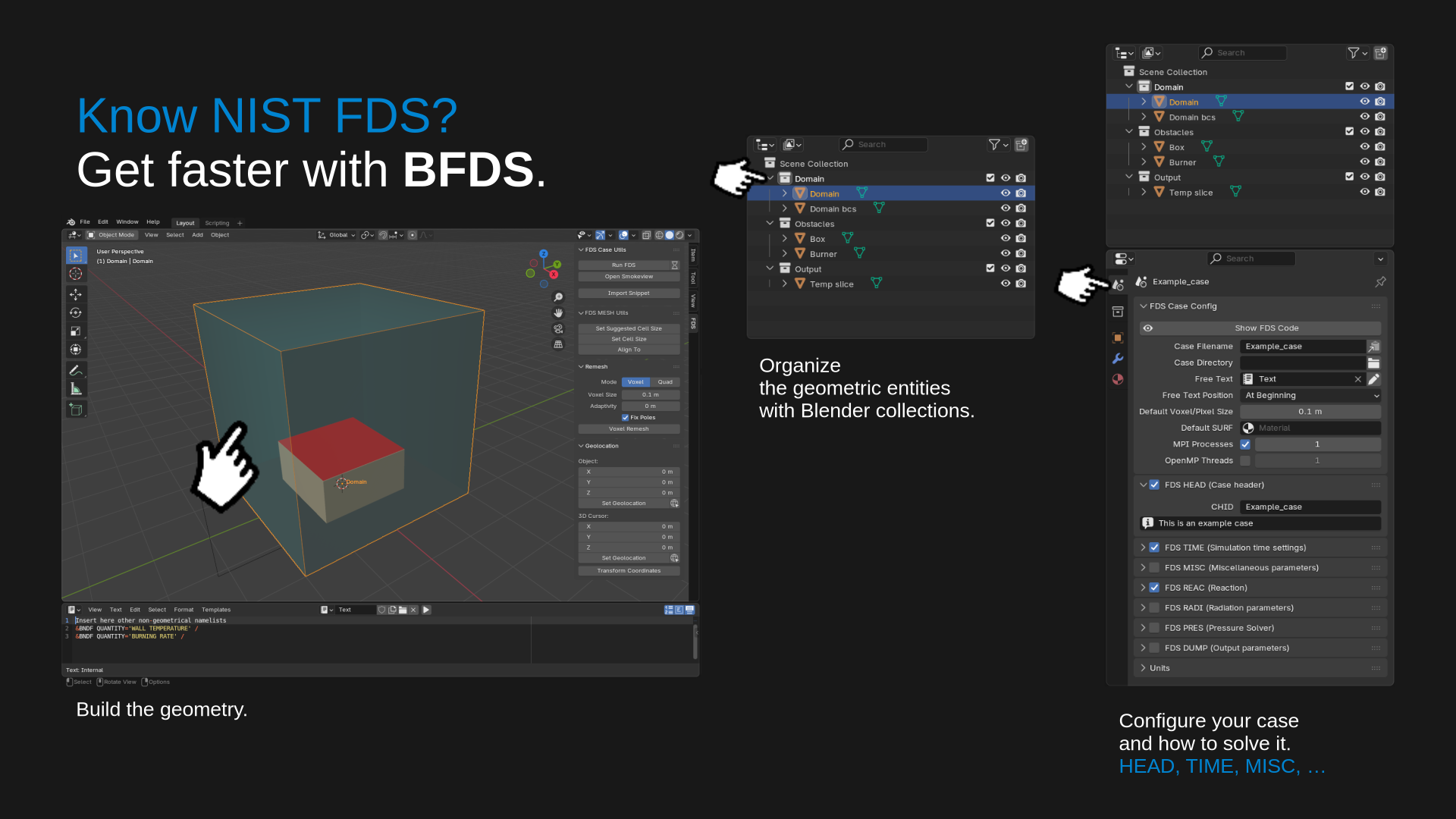This screenshot has height=819, width=1456.
Task: Adjust the Voxel Size value field
Action: (x=651, y=395)
